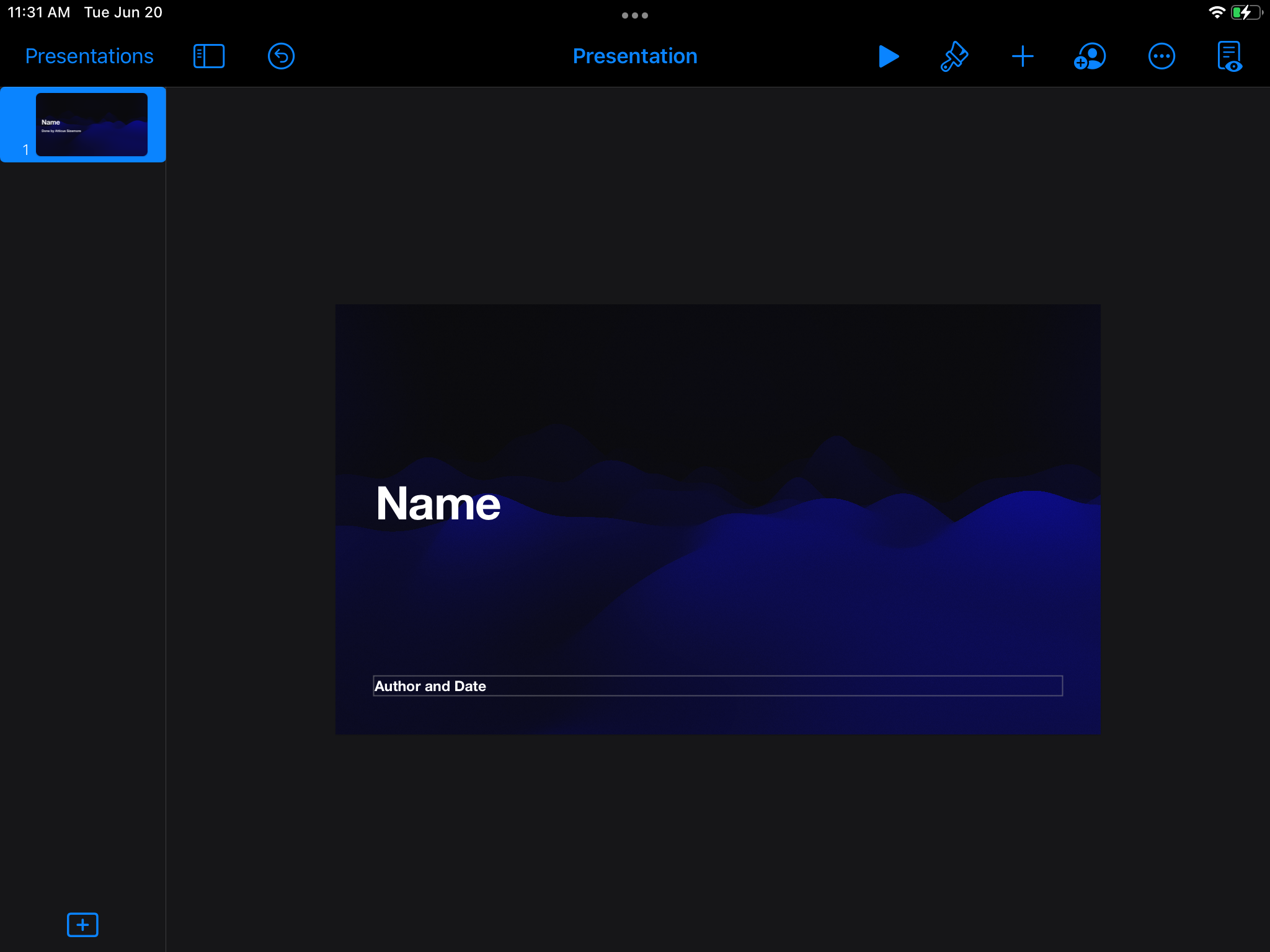1270x952 pixels.
Task: Open the More options ellipsis menu
Action: [1161, 56]
